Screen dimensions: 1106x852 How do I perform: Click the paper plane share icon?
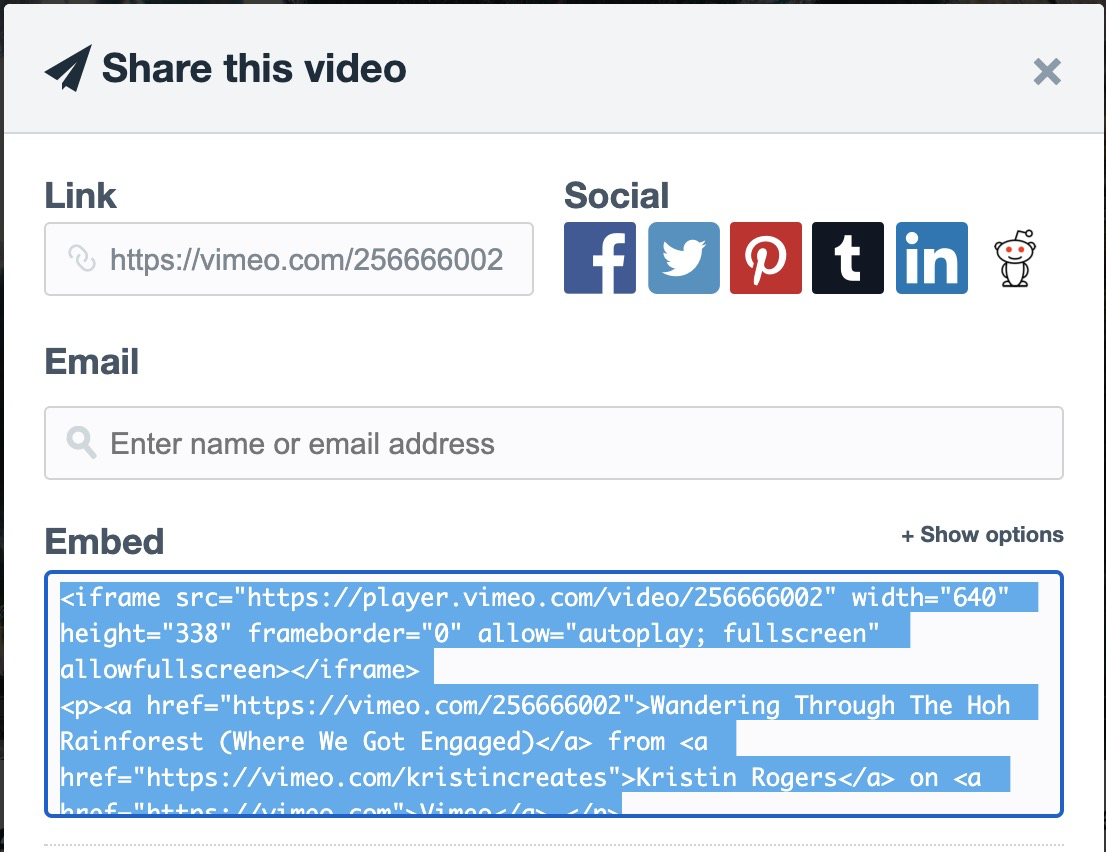pyautogui.click(x=68, y=68)
